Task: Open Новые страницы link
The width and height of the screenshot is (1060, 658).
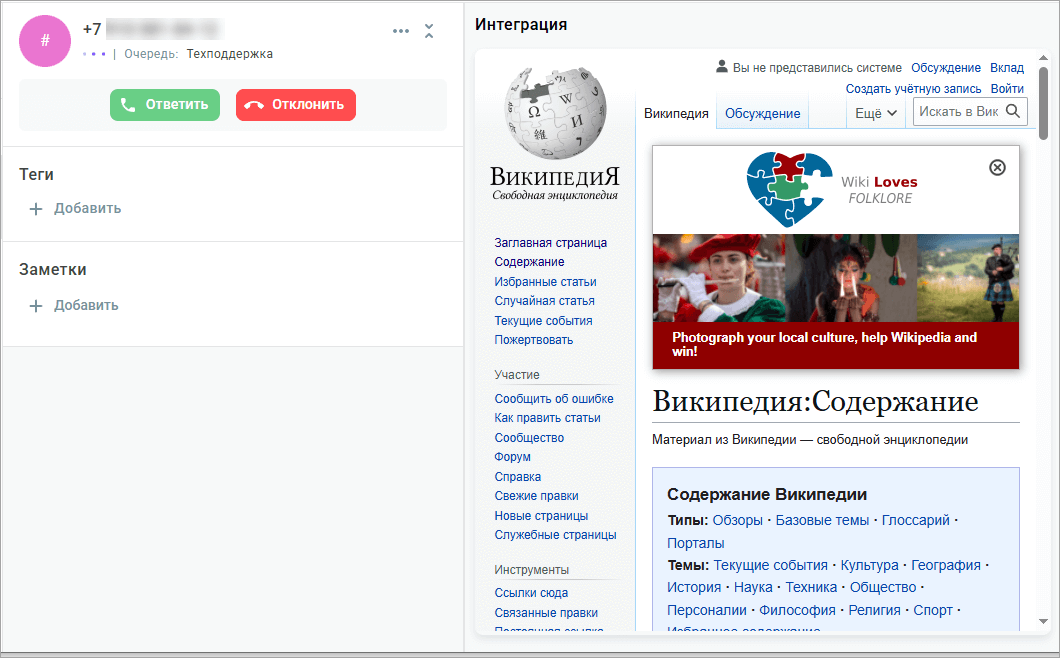Action: (x=541, y=515)
